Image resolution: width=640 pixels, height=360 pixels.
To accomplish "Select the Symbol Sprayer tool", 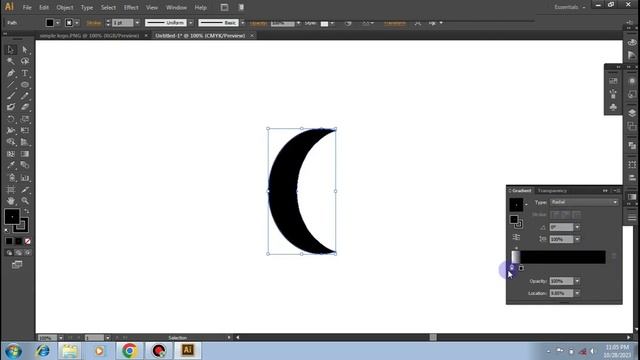I will (11, 178).
